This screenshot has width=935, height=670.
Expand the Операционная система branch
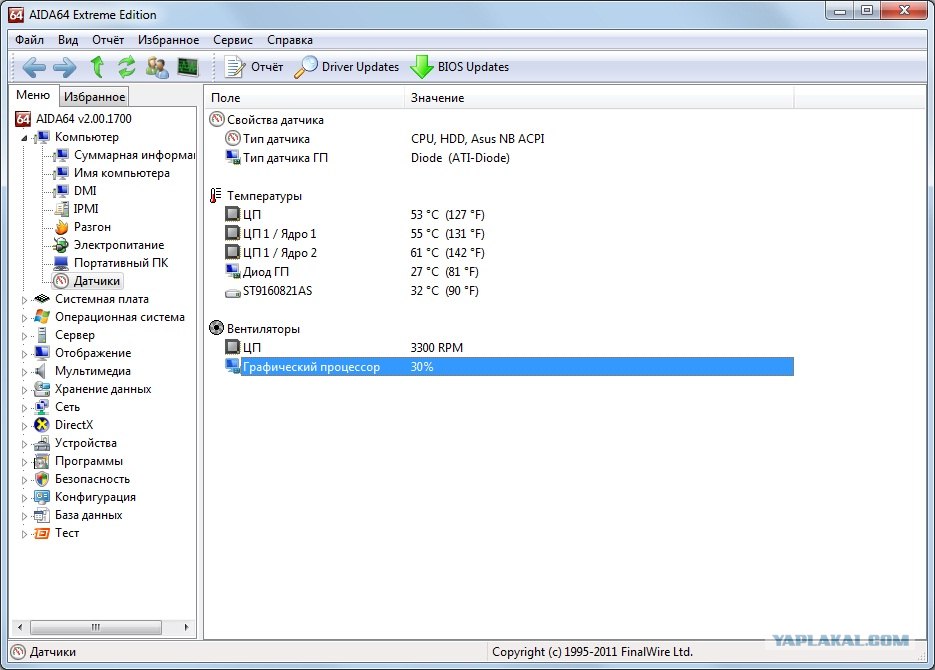point(24,318)
